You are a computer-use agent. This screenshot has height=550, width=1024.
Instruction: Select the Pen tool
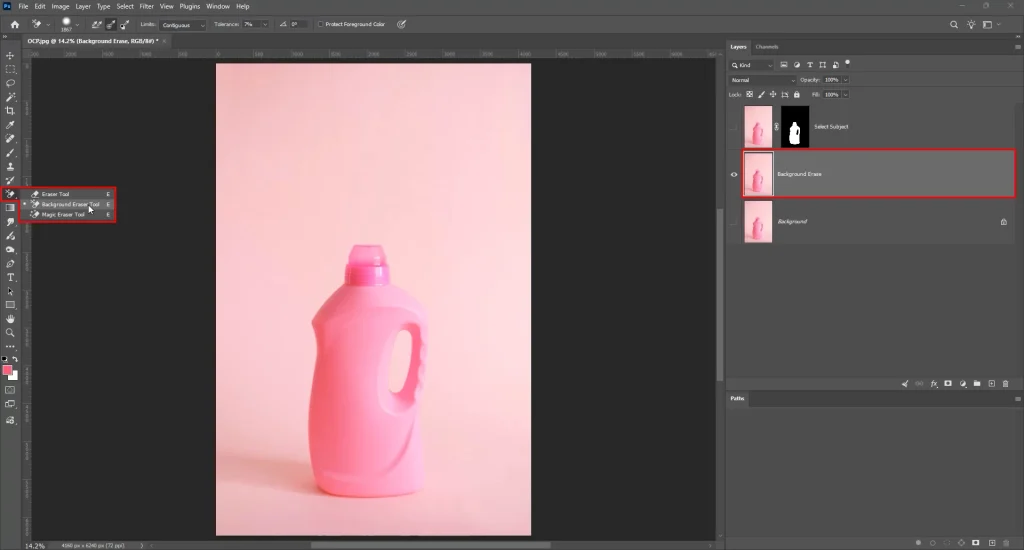click(10, 264)
